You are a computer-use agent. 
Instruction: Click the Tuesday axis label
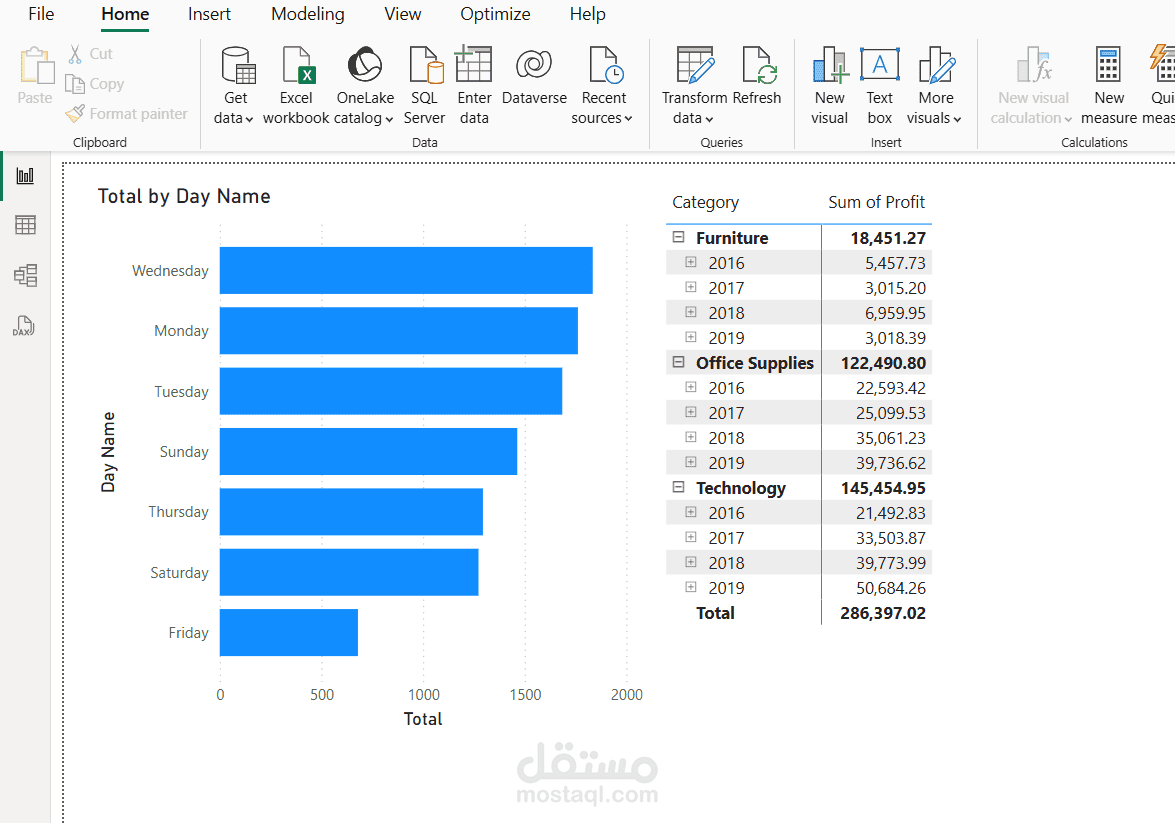tap(181, 391)
